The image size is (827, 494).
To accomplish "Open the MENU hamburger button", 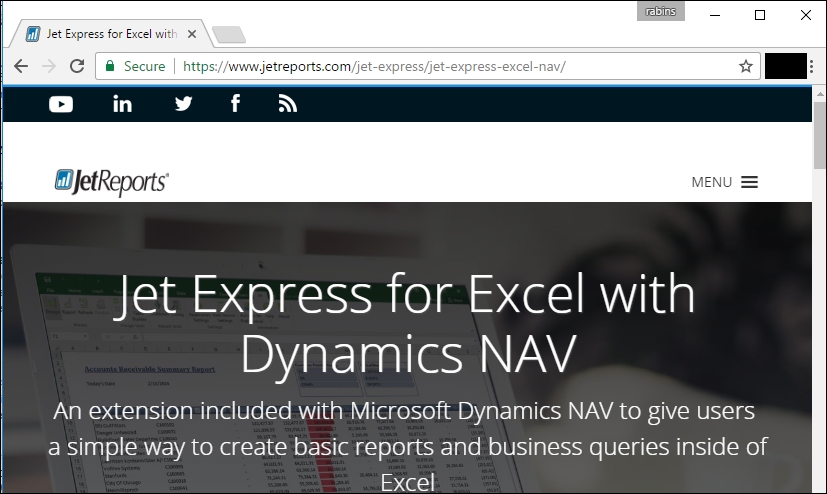I will (x=725, y=182).
